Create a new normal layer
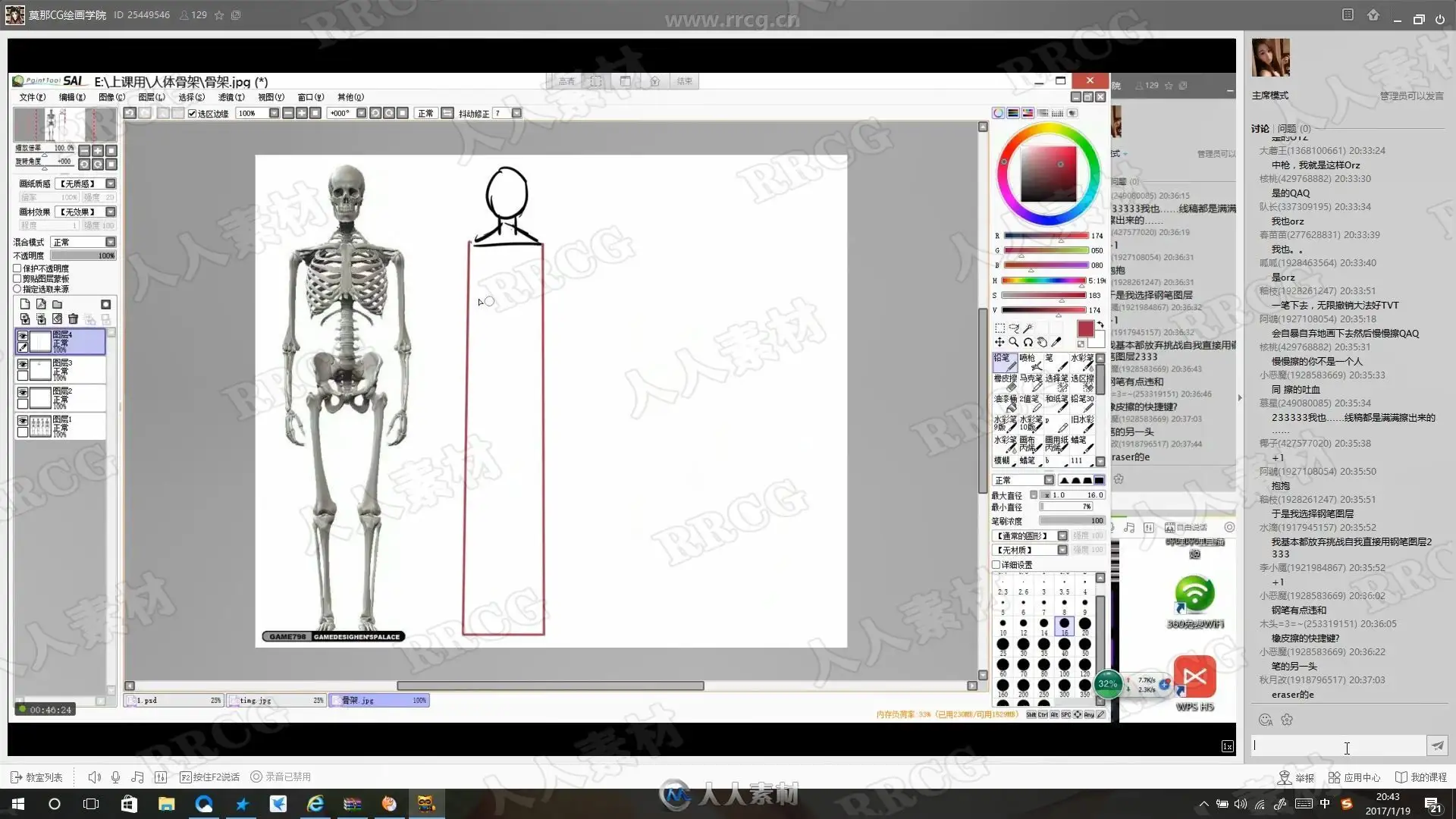This screenshot has width=1456, height=819. (x=25, y=304)
